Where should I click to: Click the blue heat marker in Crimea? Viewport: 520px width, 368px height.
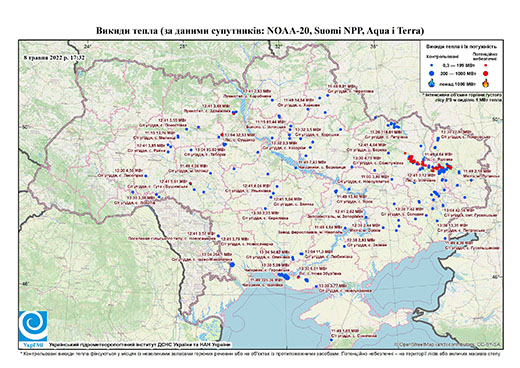[331, 340]
